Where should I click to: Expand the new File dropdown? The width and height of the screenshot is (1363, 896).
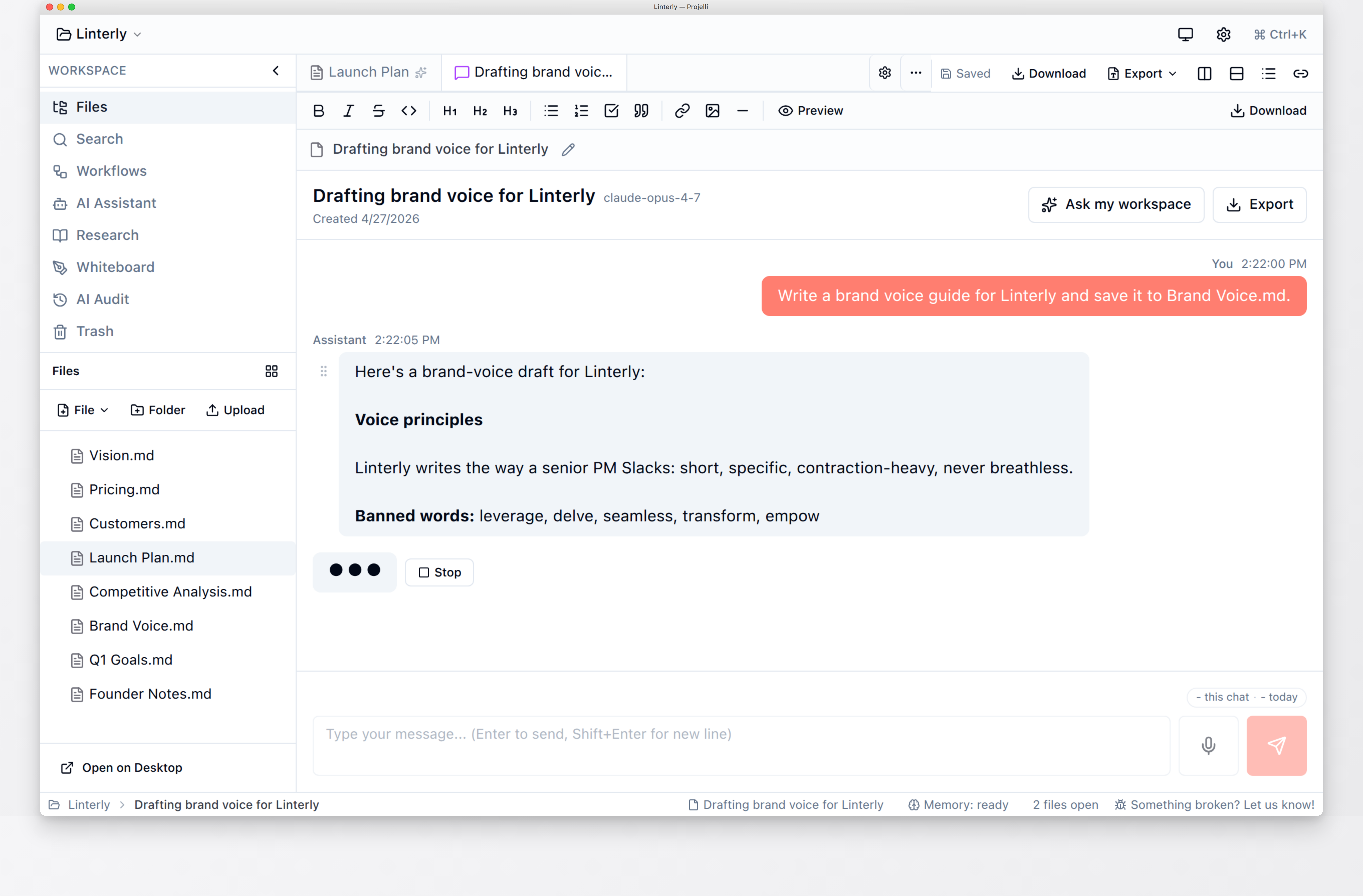[x=83, y=410]
